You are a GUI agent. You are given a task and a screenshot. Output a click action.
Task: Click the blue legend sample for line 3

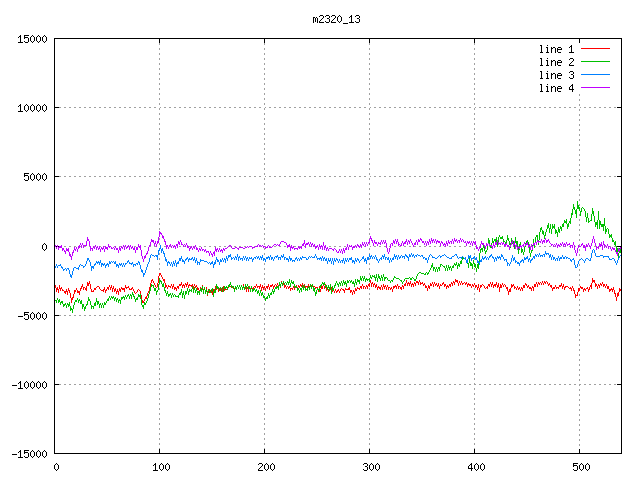tap(595, 75)
